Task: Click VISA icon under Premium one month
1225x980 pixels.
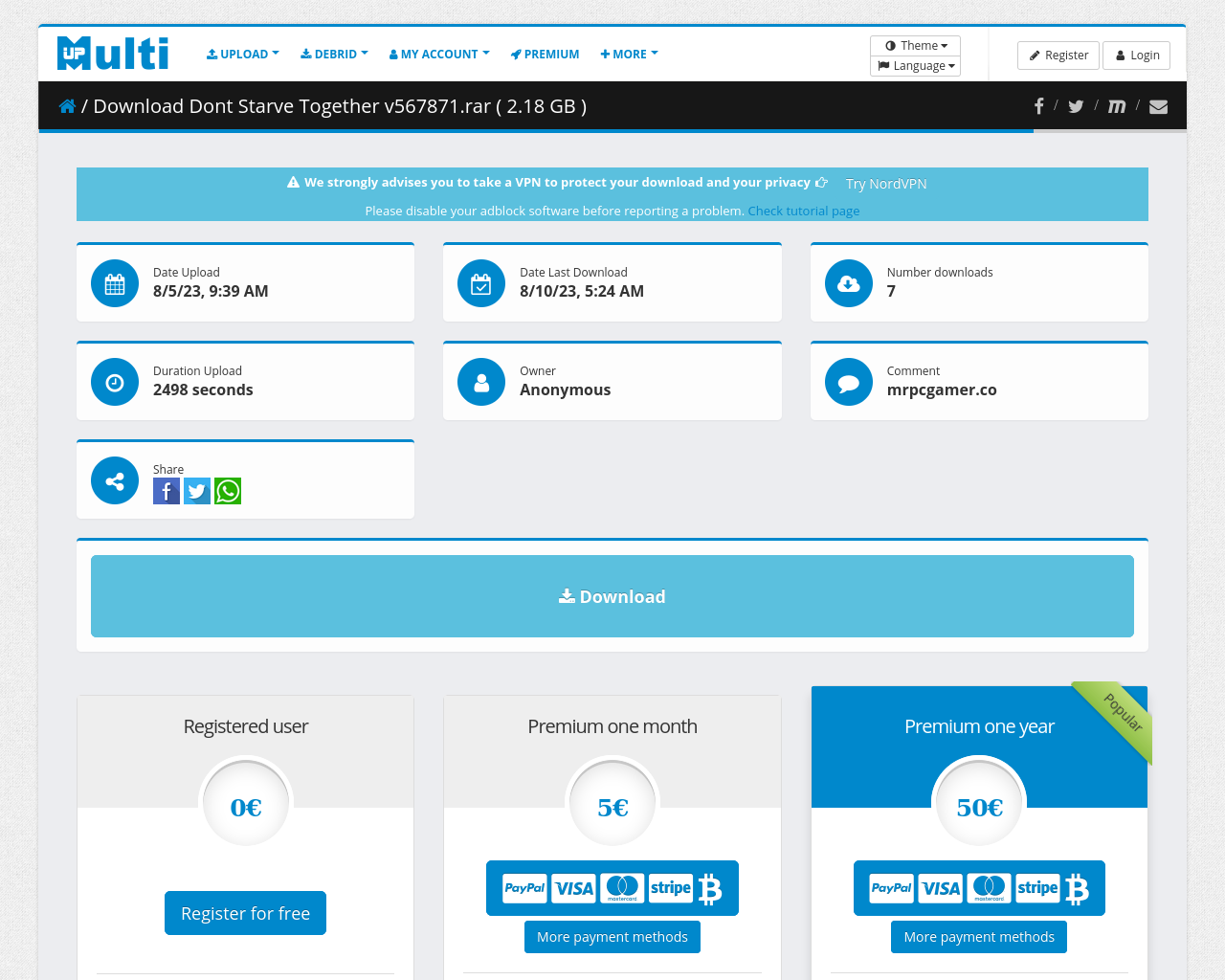Action: point(573,888)
